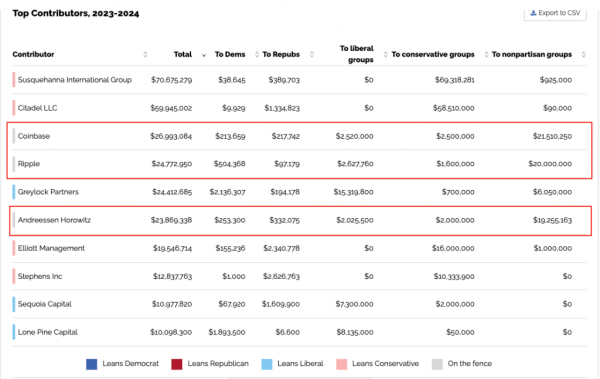
Task: Sort by the To Dems column arrows
Action: pyautogui.click(x=257, y=54)
